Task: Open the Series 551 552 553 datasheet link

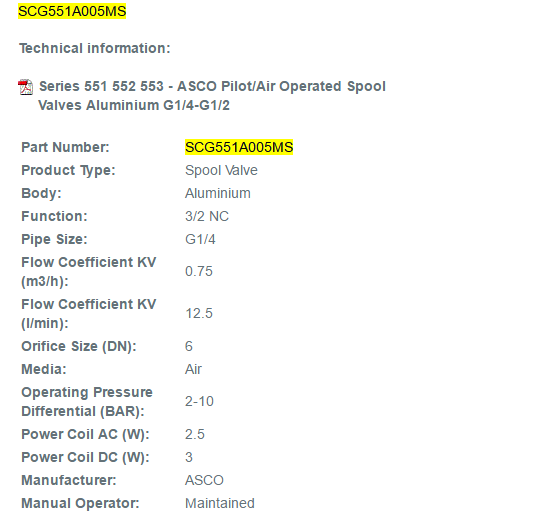Action: coord(212,96)
